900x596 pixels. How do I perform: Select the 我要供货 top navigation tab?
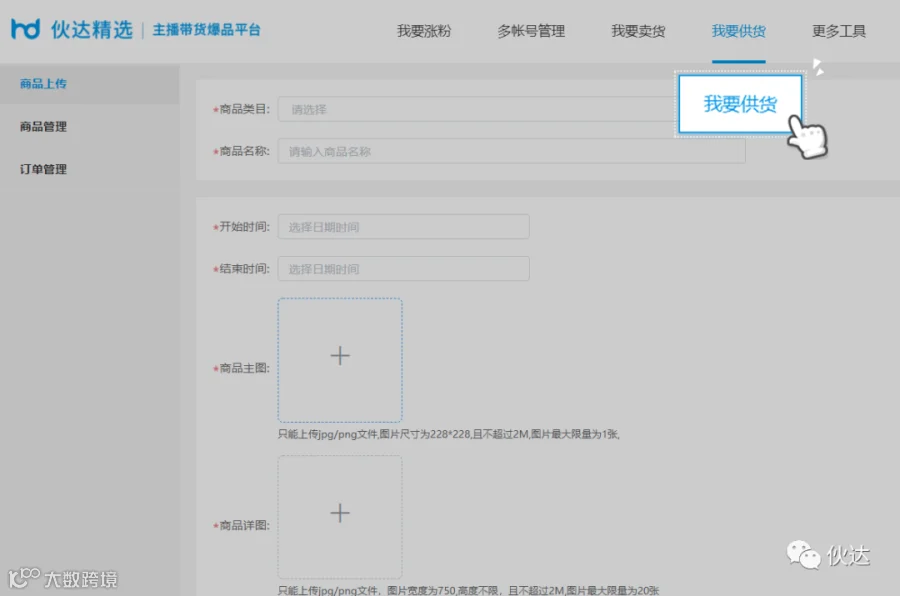point(739,31)
